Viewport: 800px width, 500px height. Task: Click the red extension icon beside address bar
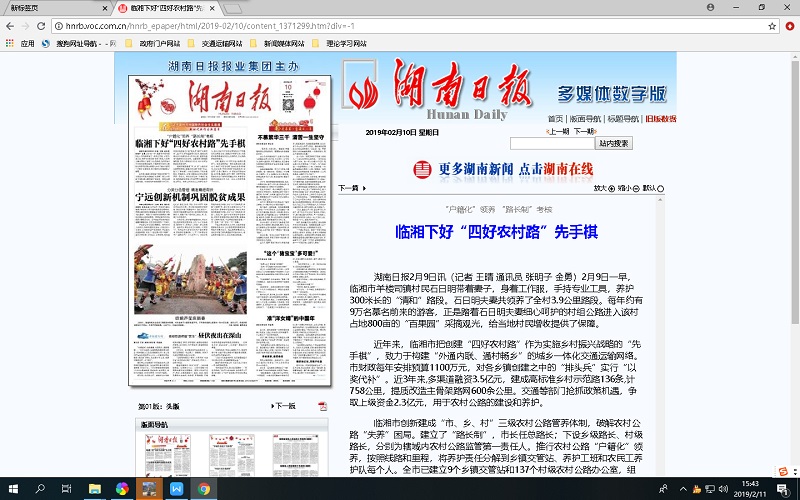[x=790, y=26]
